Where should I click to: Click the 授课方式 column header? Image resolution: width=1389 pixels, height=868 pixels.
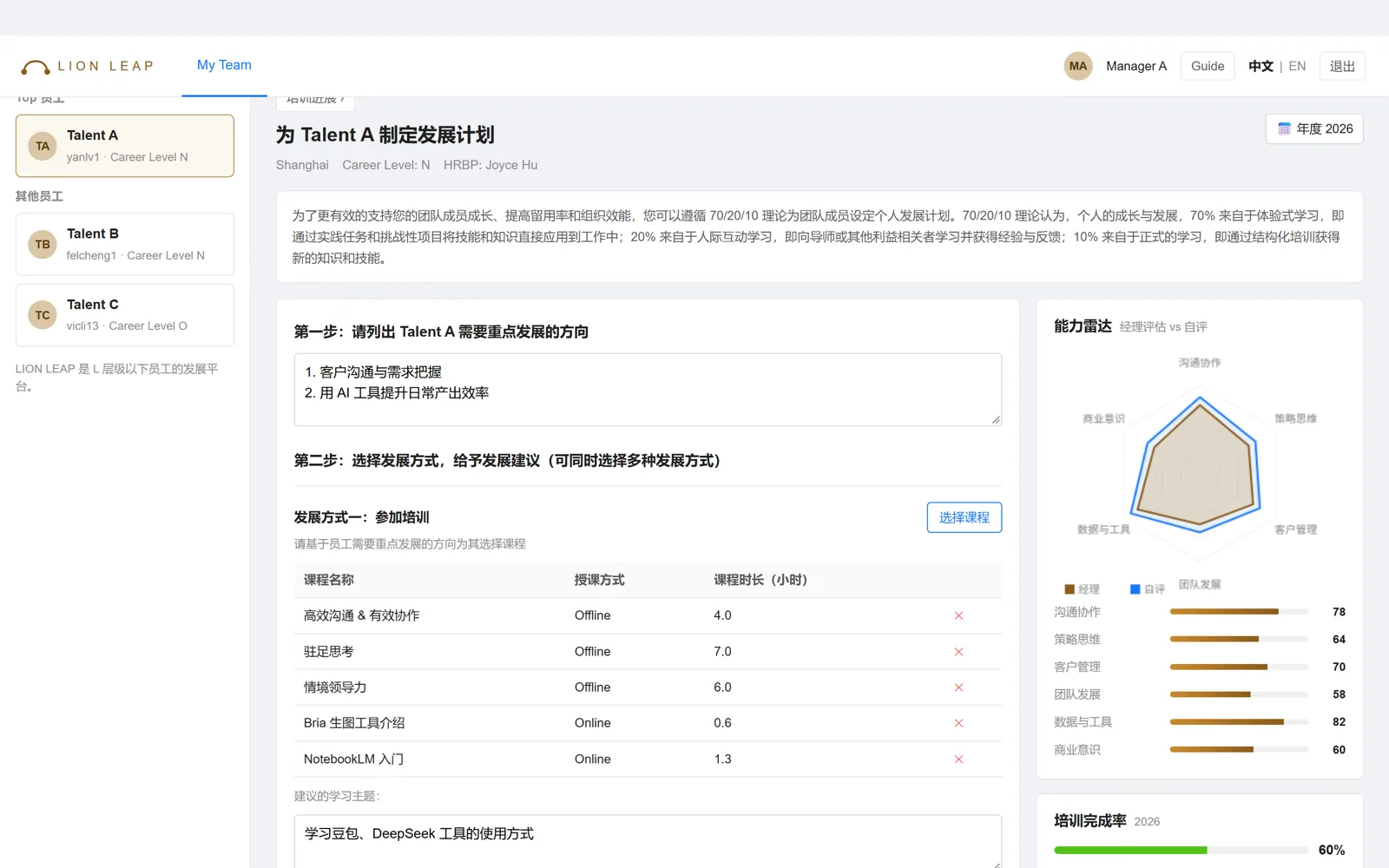pyautogui.click(x=599, y=580)
